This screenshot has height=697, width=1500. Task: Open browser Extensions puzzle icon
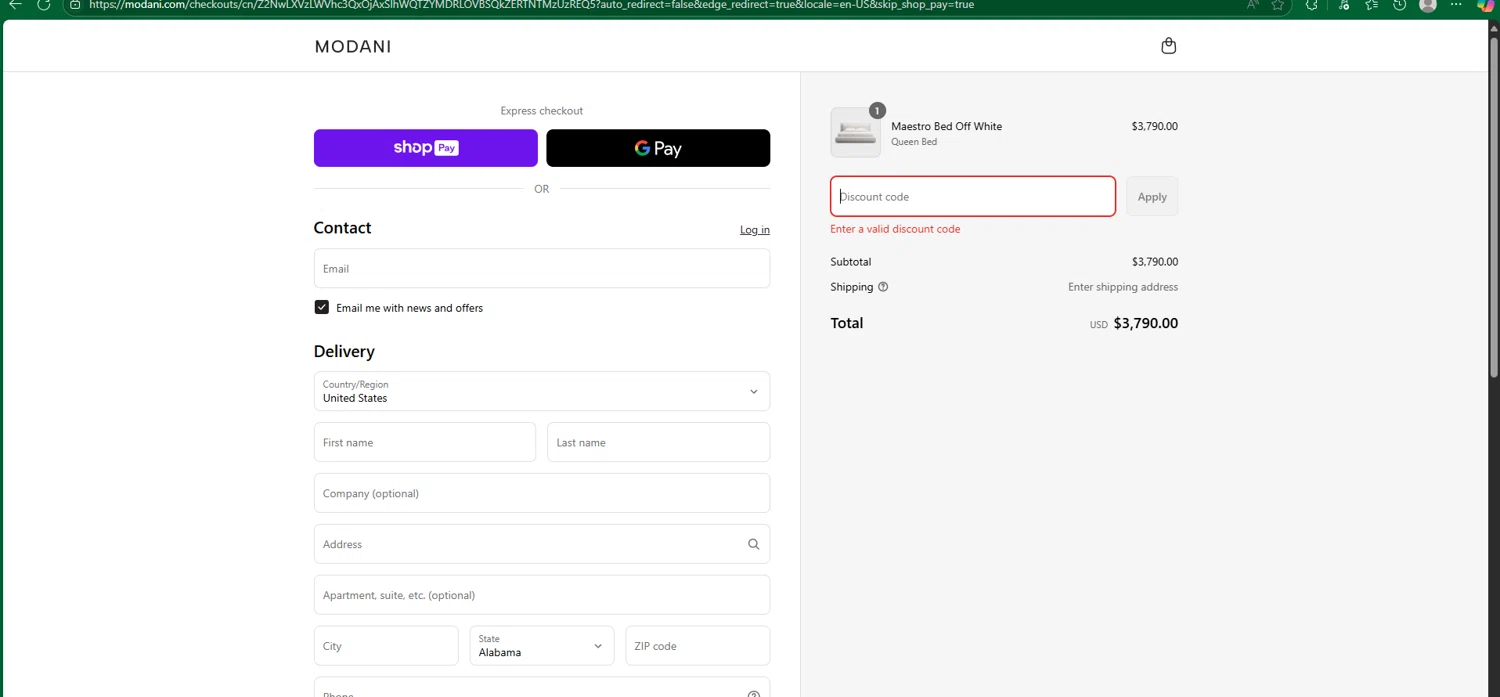point(1312,5)
